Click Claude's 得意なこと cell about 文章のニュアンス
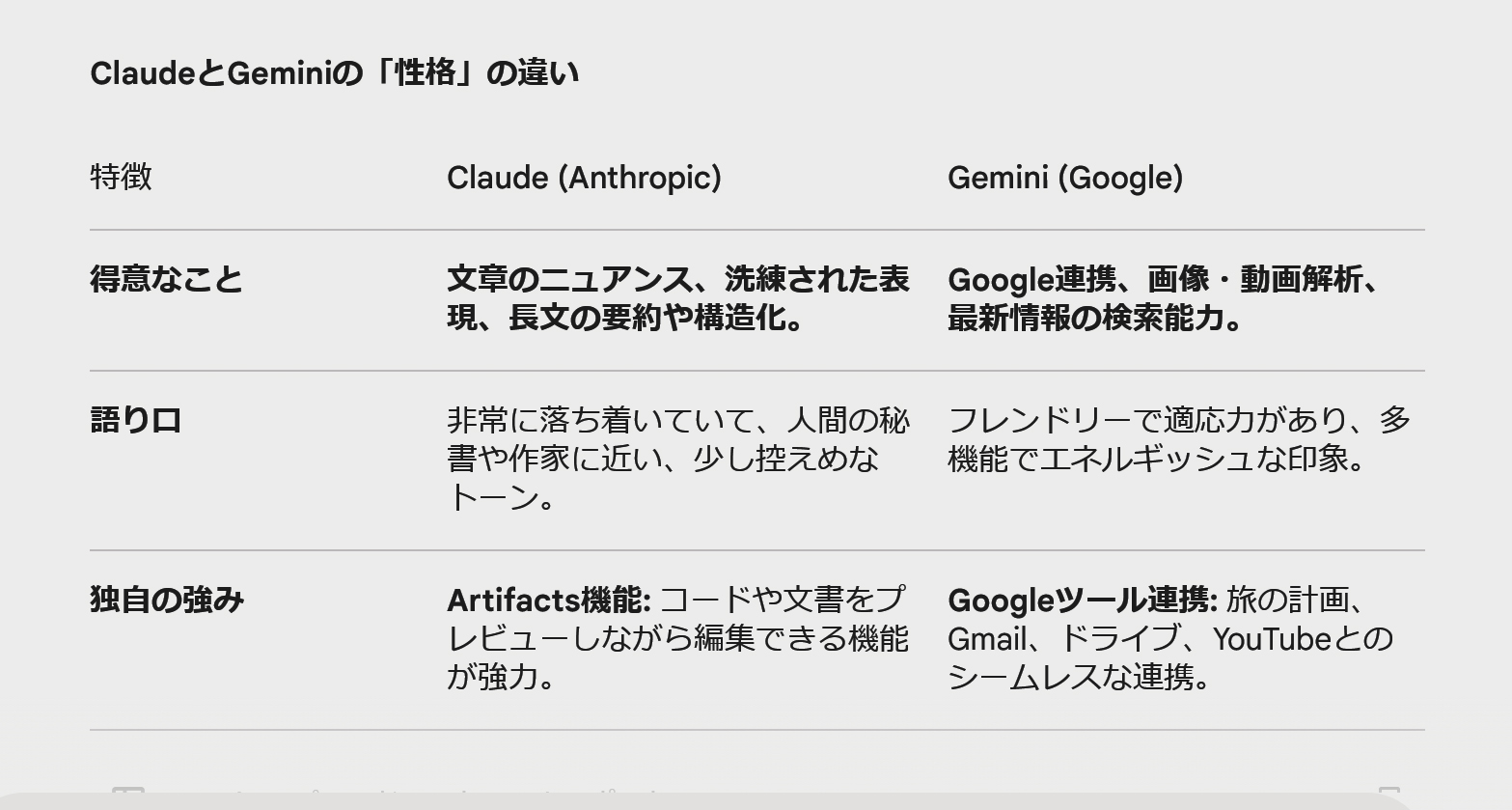 pos(677,280)
